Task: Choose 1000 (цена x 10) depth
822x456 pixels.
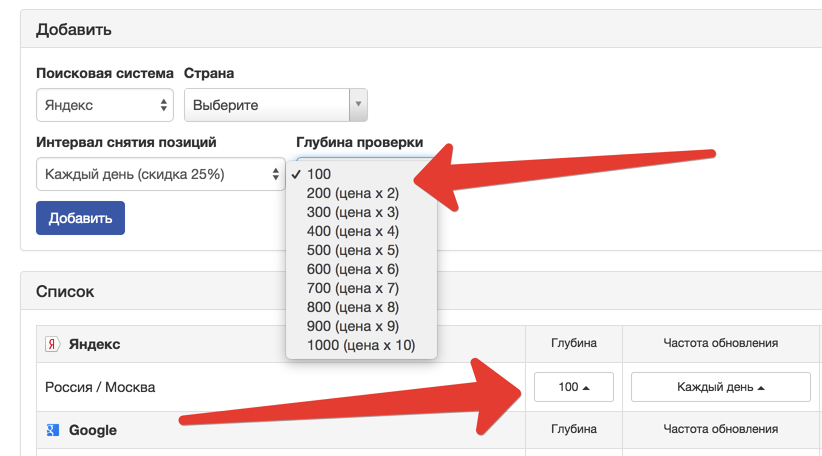Action: pyautogui.click(x=360, y=346)
